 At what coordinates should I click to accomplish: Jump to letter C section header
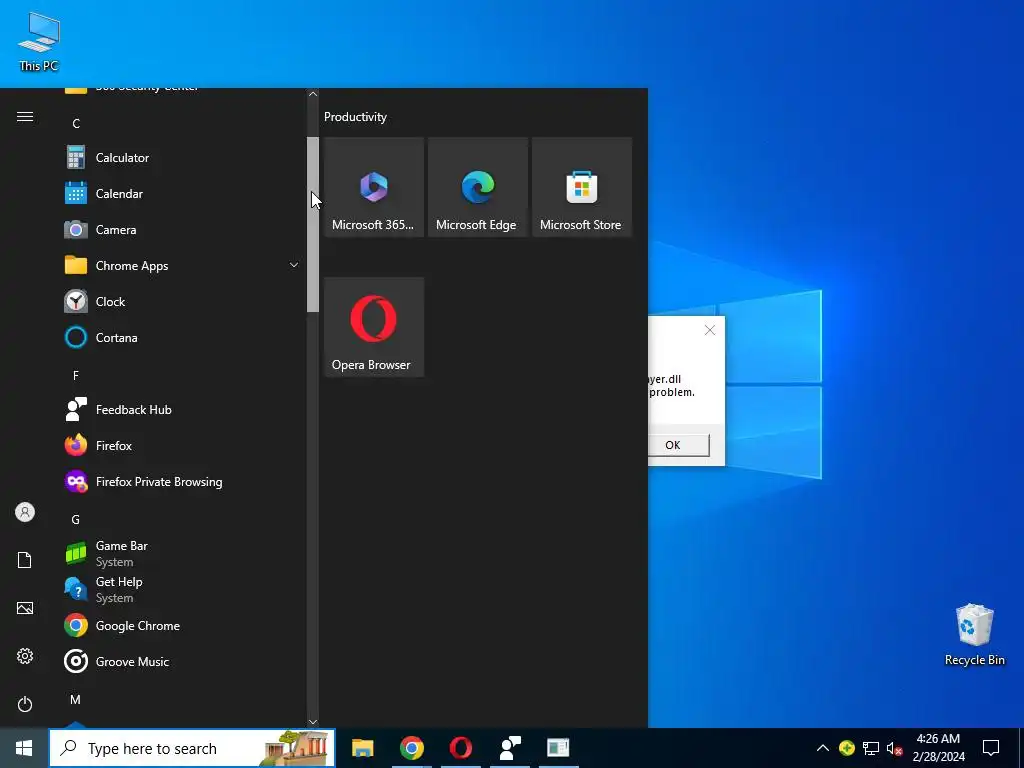point(76,123)
